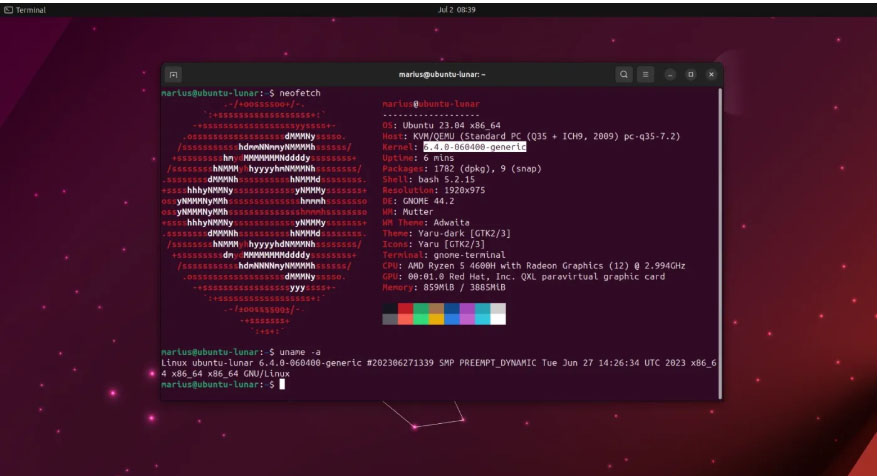Click the Packages line 1782 (dpkg)
Viewport: 879px width, 476px height.
[x=462, y=169]
